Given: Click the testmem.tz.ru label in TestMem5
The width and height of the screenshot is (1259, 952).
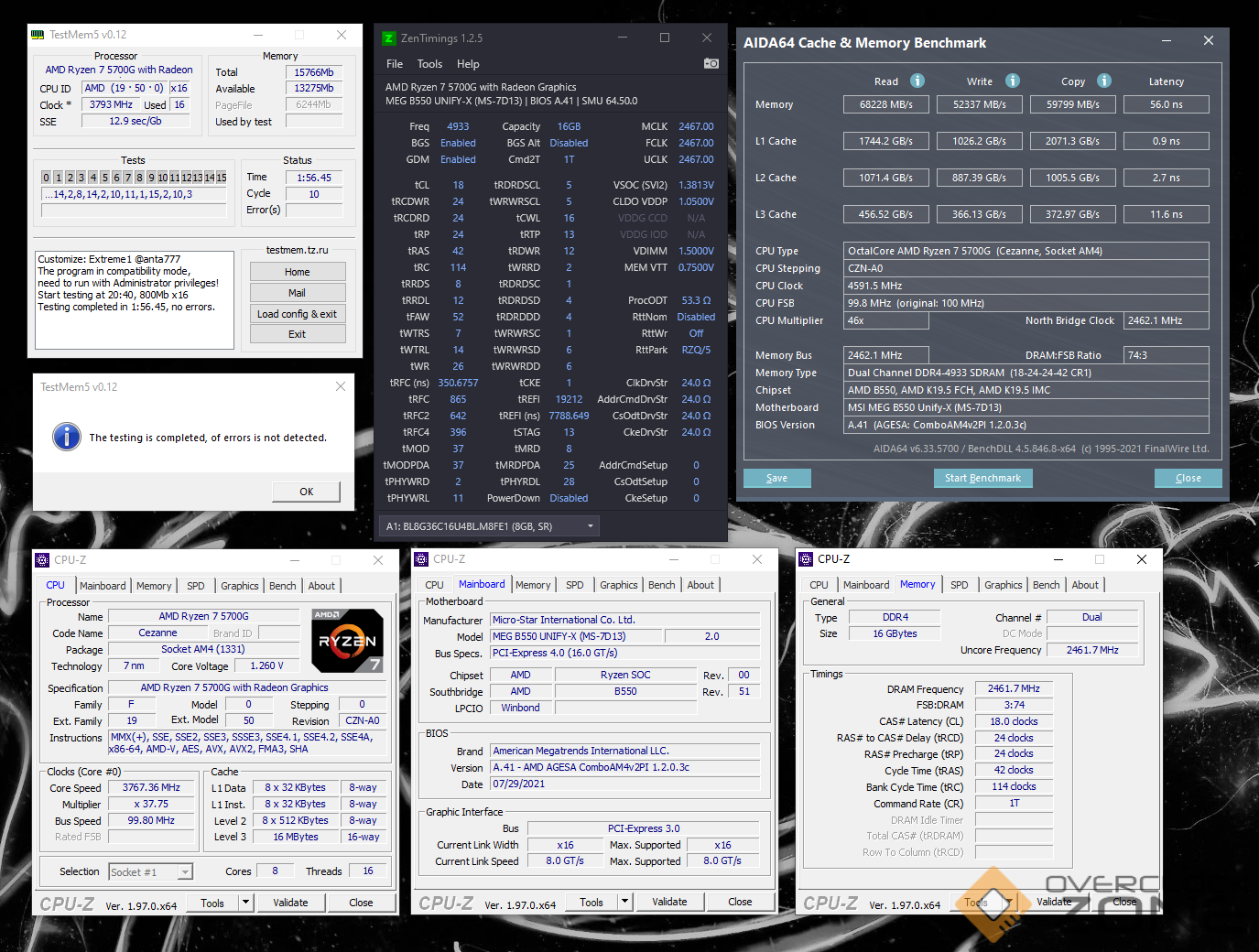Looking at the screenshot, I should [297, 250].
